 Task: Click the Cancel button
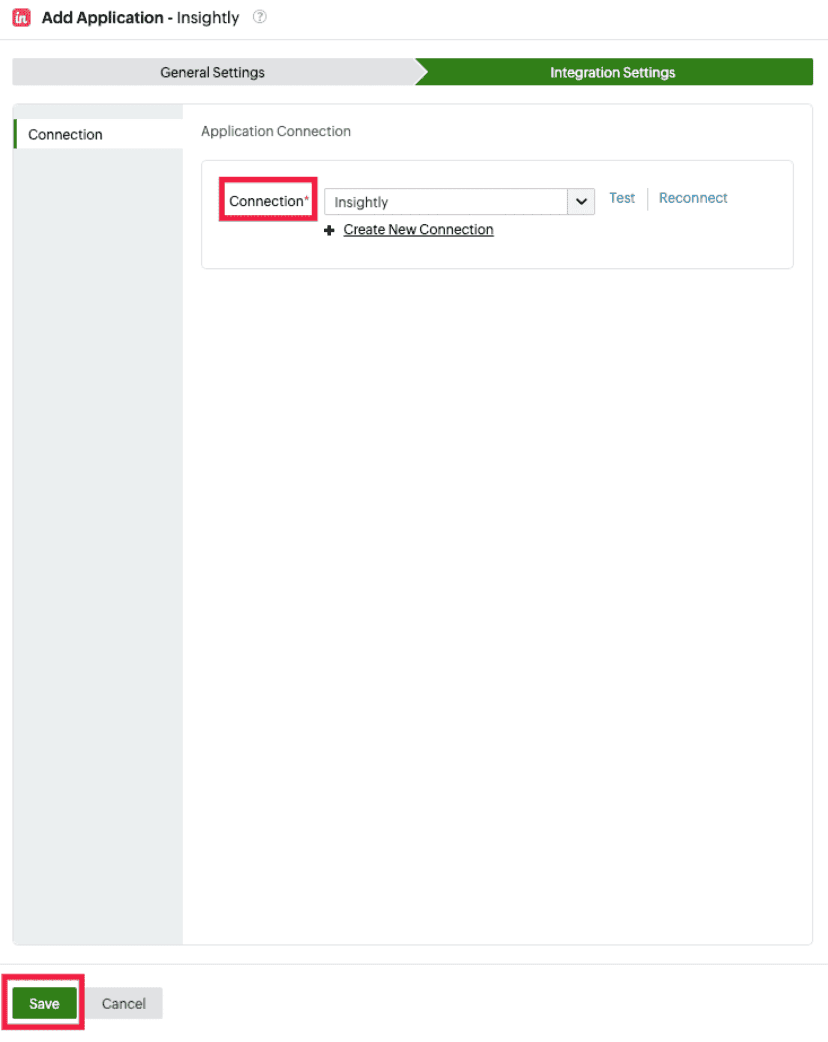tap(124, 1003)
